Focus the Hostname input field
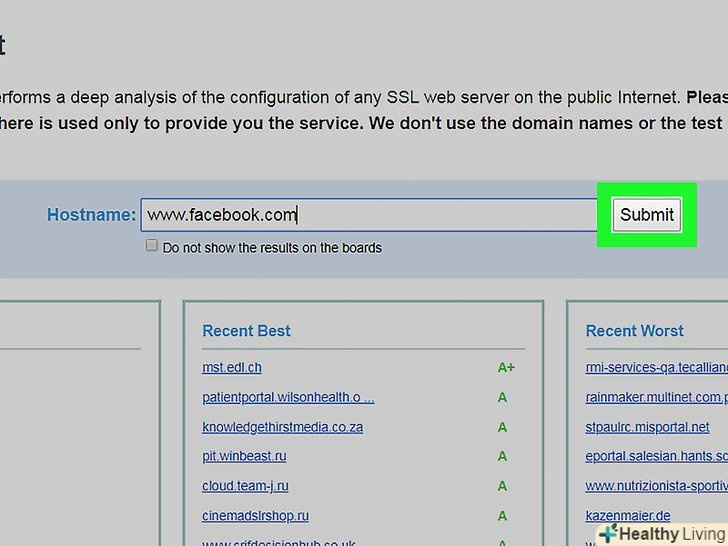 click(x=369, y=215)
